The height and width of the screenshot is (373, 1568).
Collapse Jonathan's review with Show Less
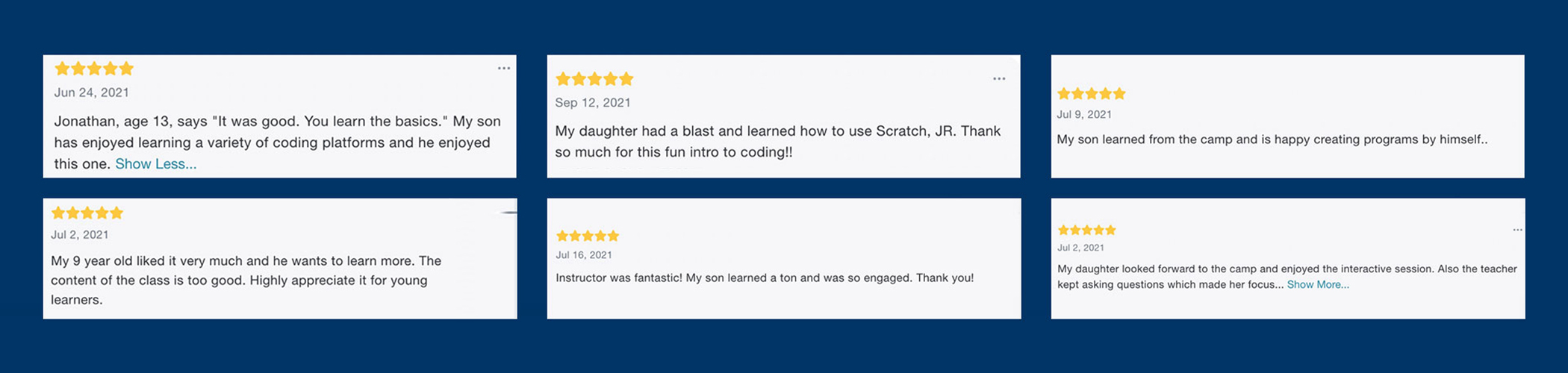tap(156, 164)
